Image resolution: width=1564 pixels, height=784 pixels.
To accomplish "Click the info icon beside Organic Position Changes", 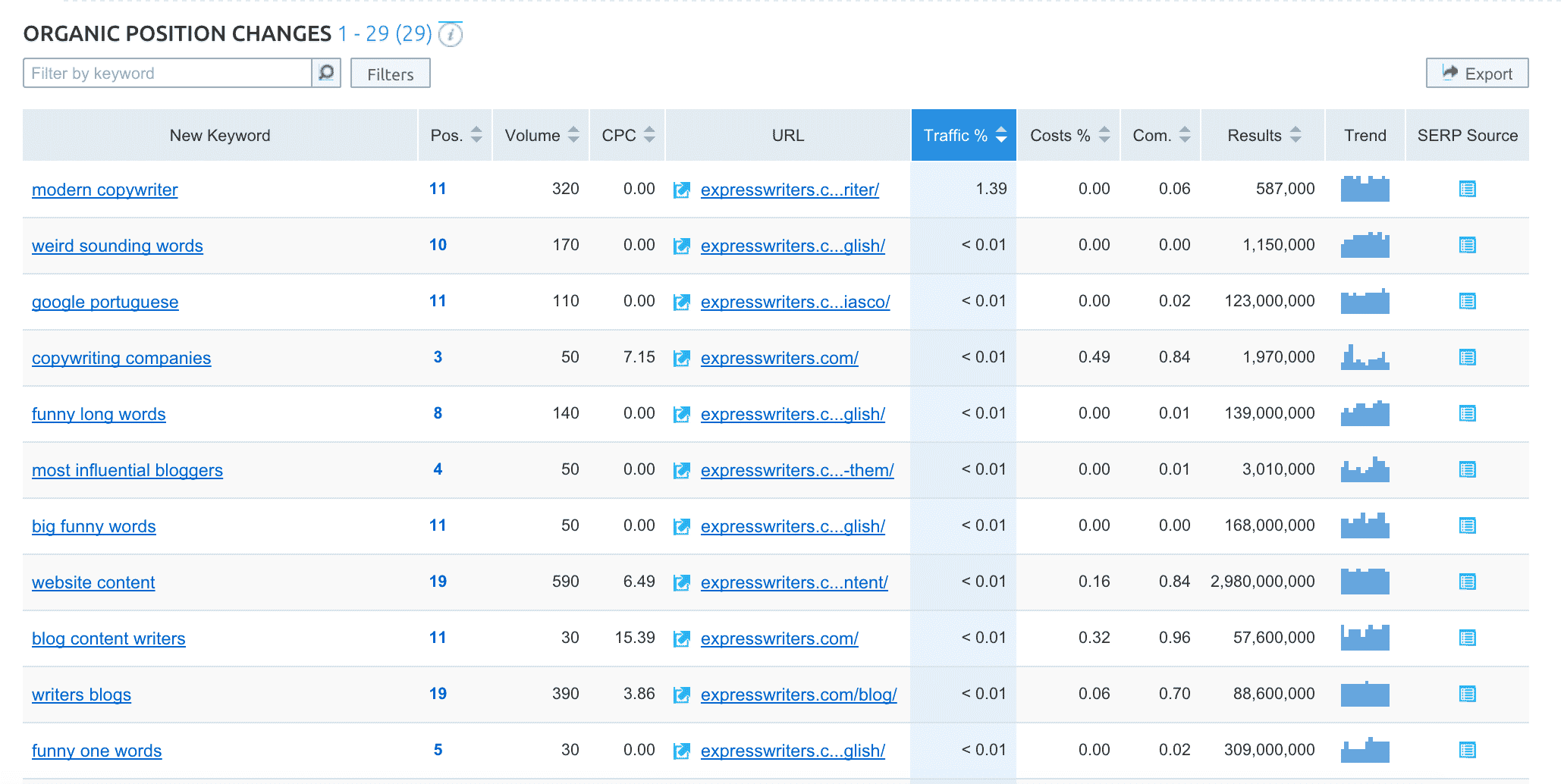I will [x=451, y=35].
